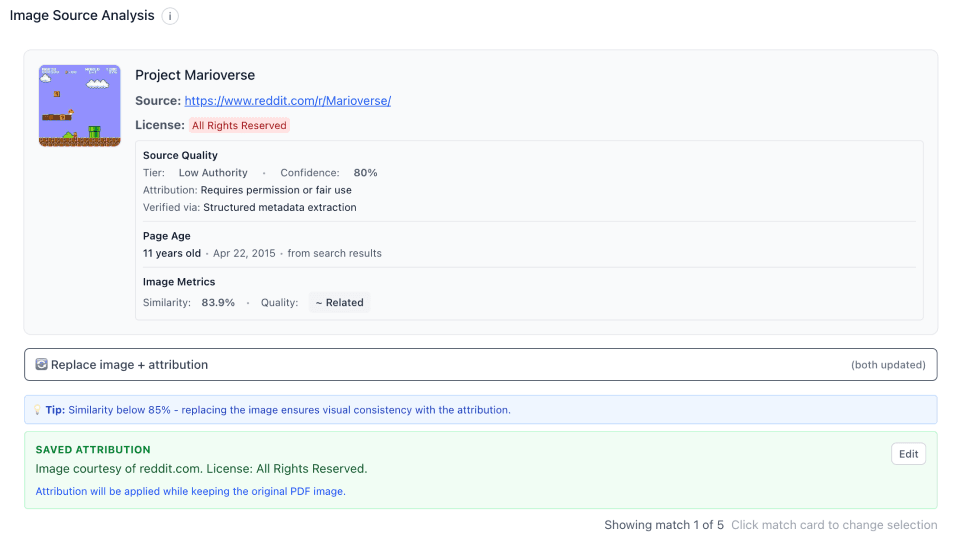This screenshot has height=549, width=961.
Task: Click the "~ Related" quality badge
Action: [x=339, y=303]
